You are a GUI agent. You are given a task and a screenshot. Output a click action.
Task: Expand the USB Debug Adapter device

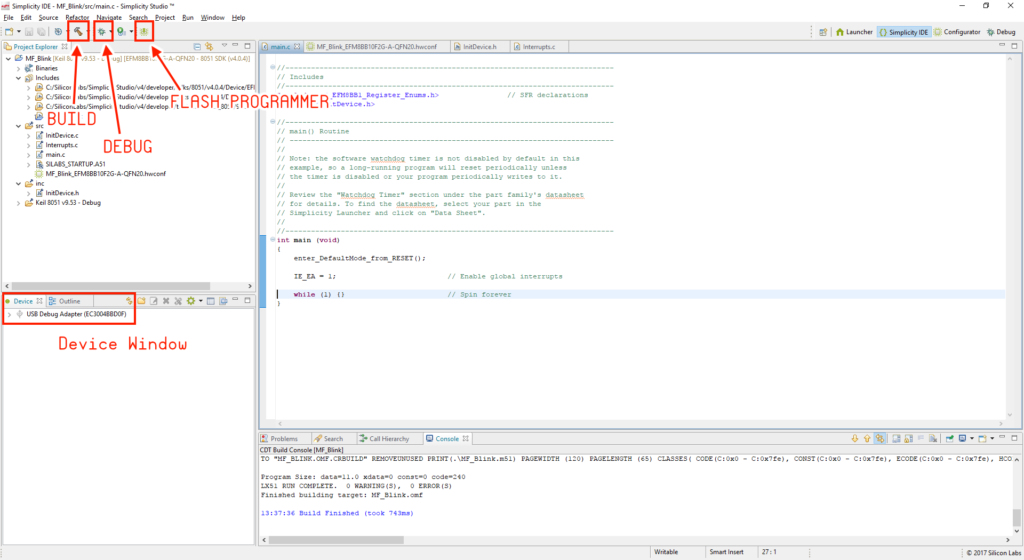(9, 315)
